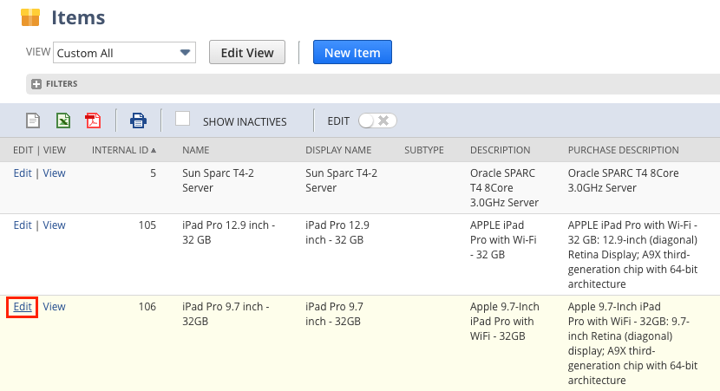Viewport: 720px width, 391px height.
Task: Click the Edit View button
Action: pos(247,52)
